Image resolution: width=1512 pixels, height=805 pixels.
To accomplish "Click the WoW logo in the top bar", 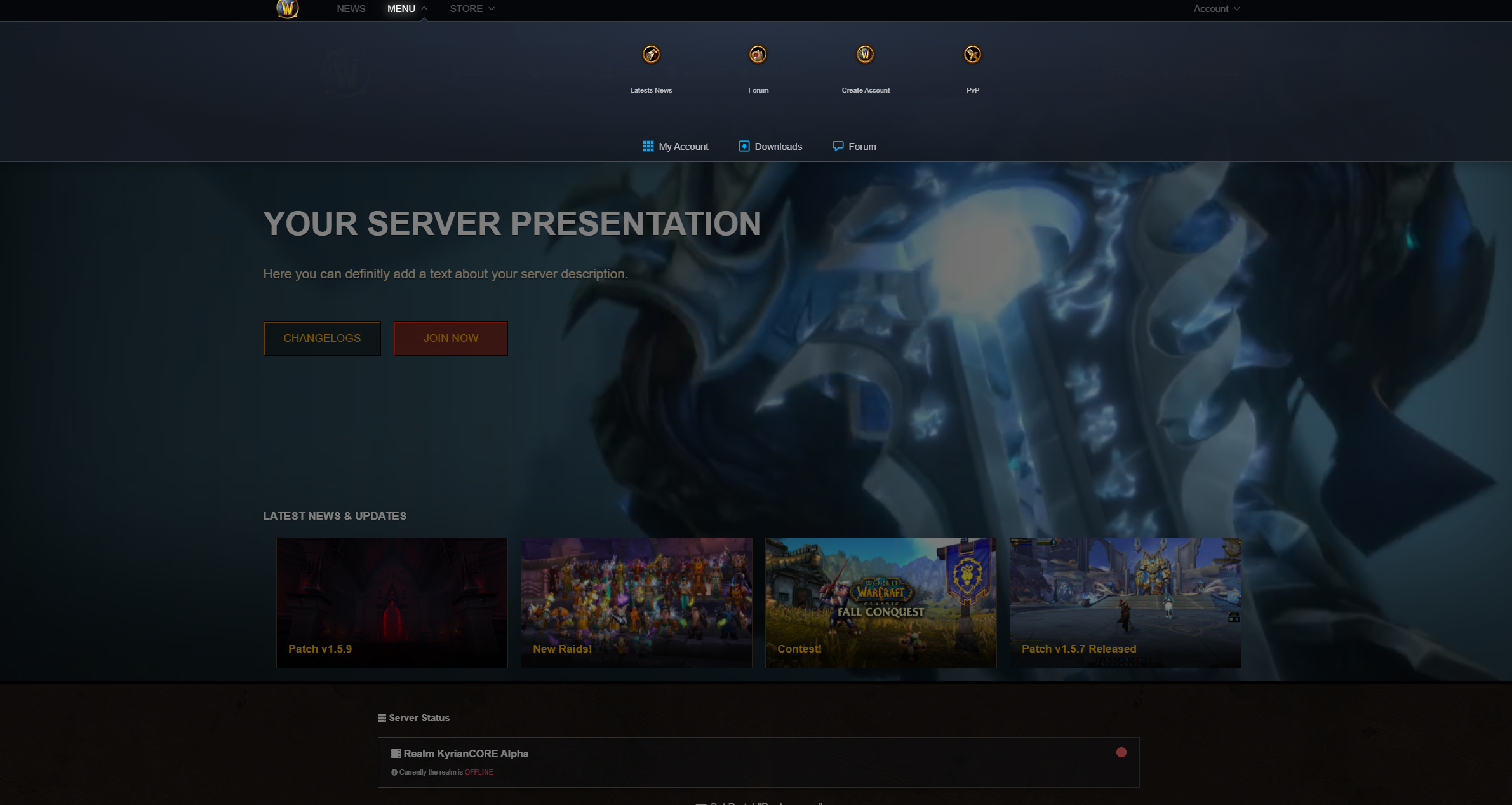I will (288, 8).
